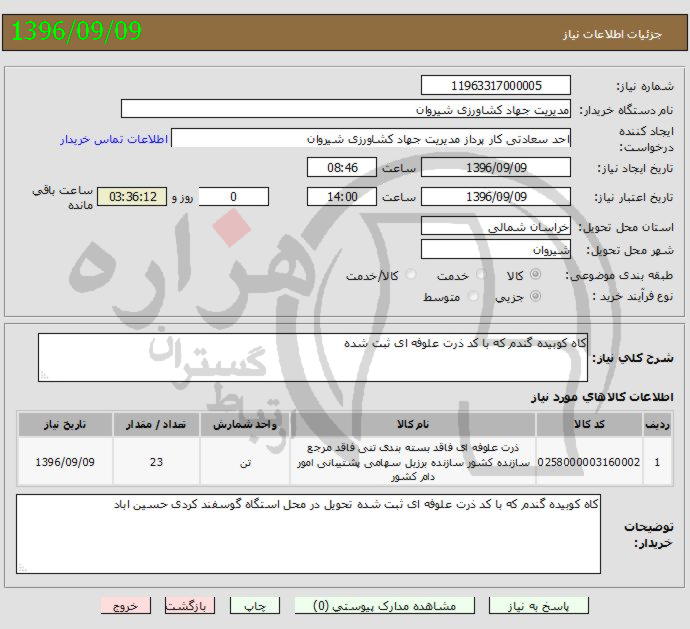Click the واحد شمارش column header
690x629 pixels.
point(245,424)
